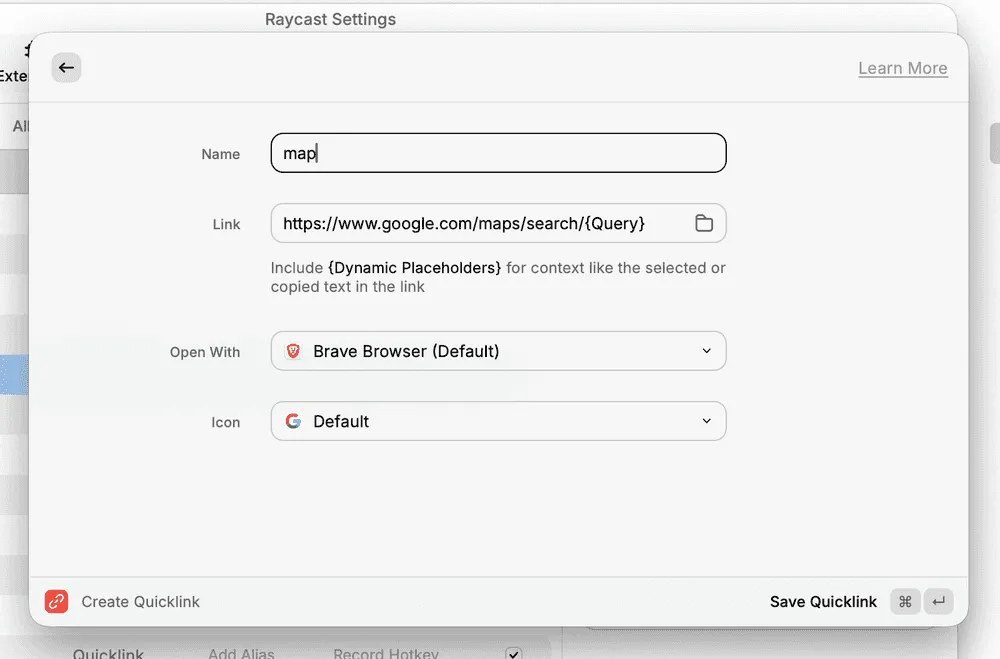Click the Google G icon
1000x659 pixels.
pyautogui.click(x=293, y=421)
